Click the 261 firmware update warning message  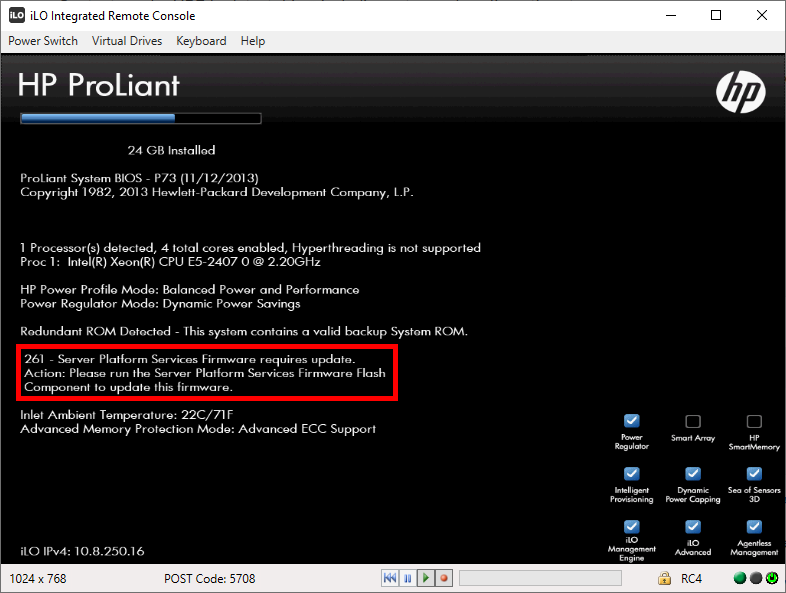[207, 372]
